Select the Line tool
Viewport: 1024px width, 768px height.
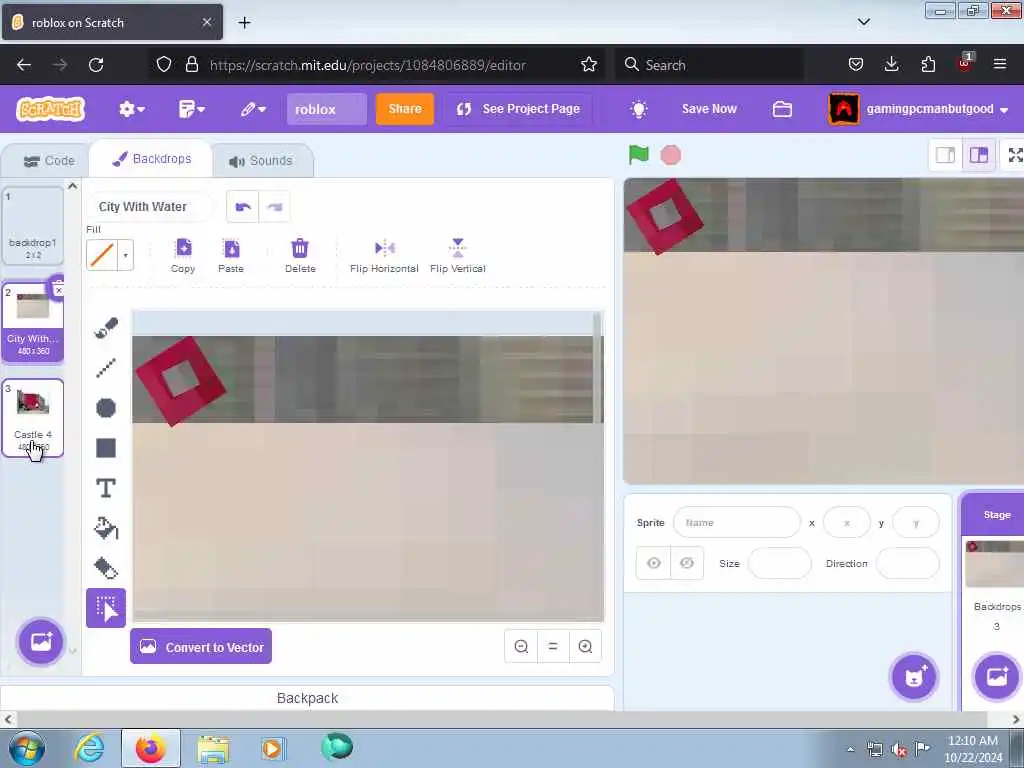[106, 368]
